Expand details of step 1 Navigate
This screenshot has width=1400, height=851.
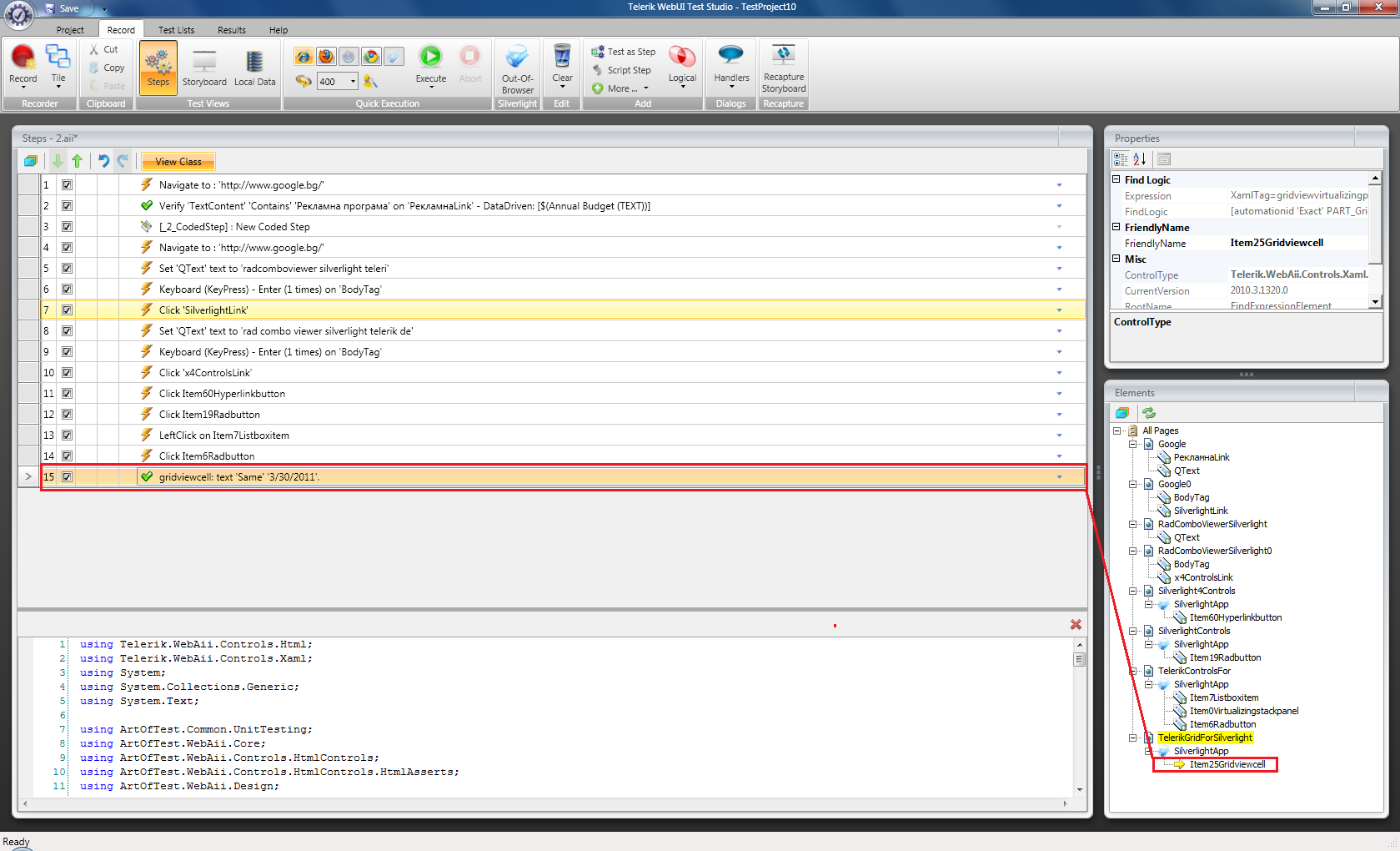click(1059, 185)
